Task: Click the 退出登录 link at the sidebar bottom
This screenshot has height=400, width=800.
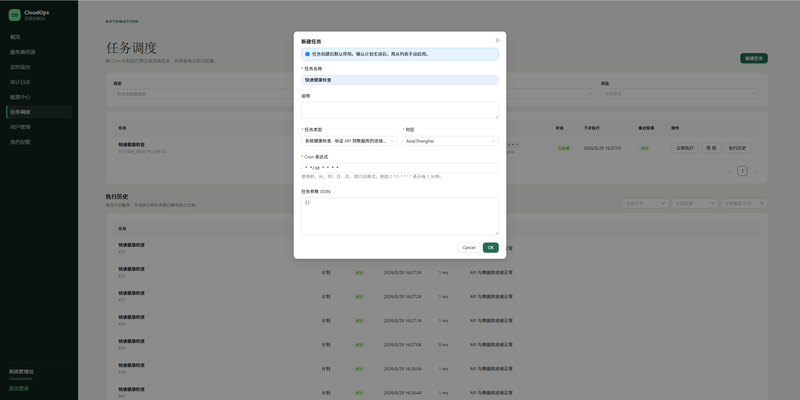Action: (x=19, y=388)
